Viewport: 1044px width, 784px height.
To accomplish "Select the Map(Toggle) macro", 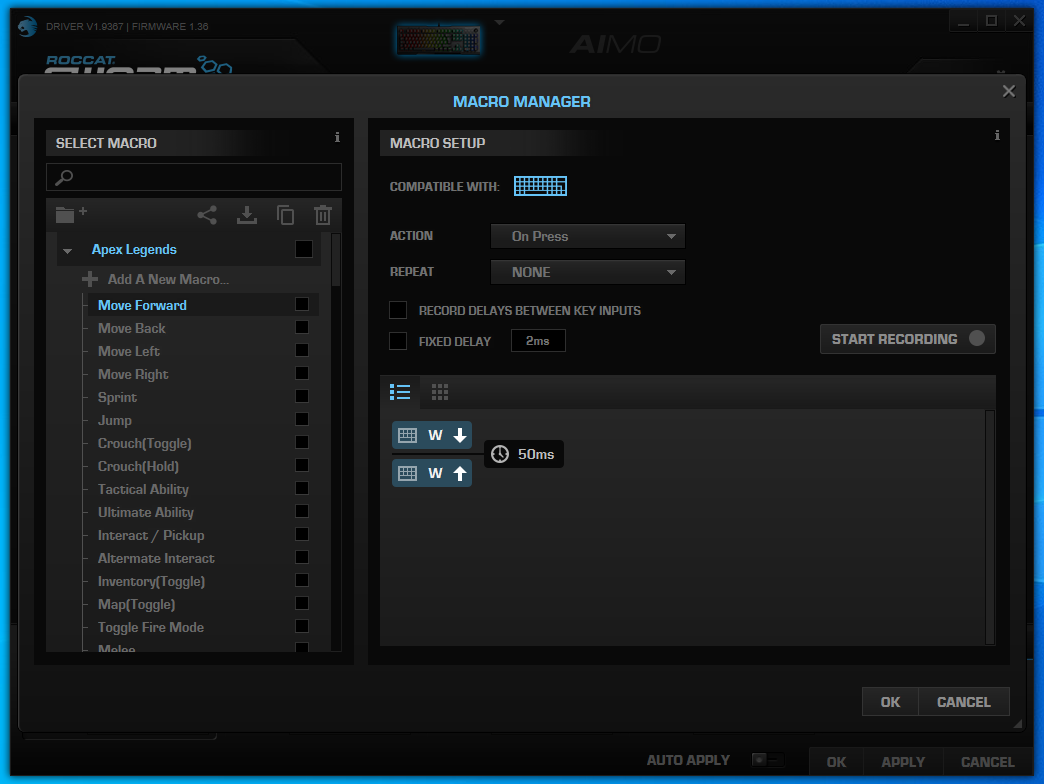I will [136, 604].
